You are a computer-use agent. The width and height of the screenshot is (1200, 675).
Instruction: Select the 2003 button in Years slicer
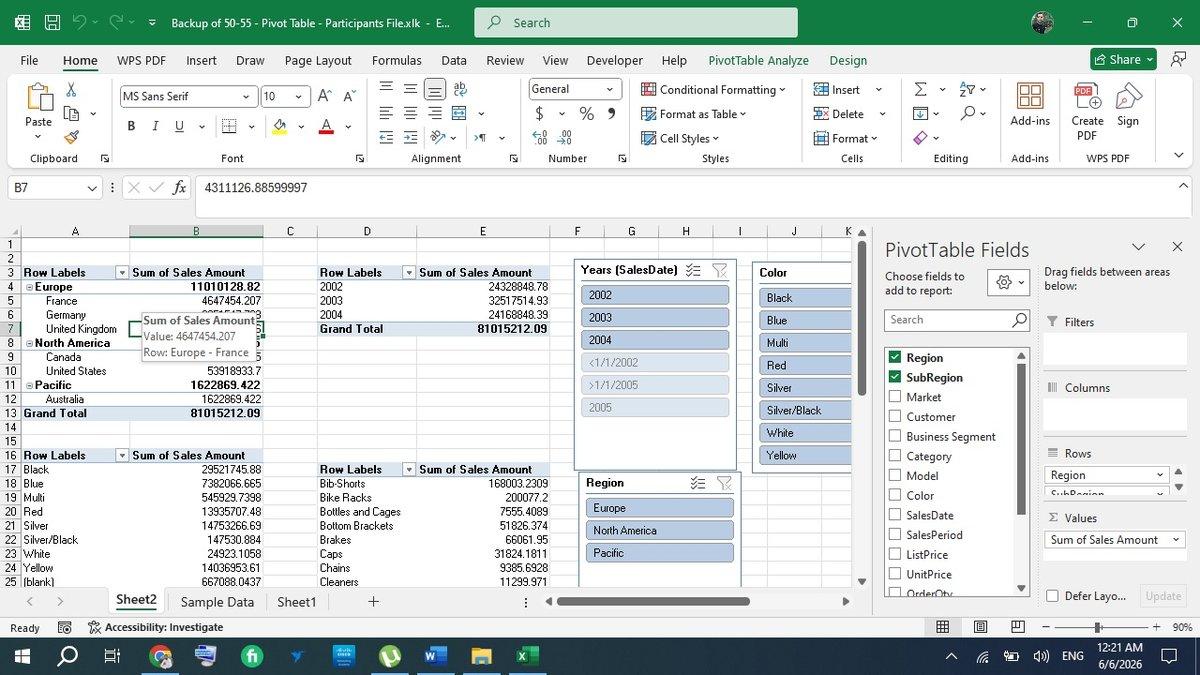pos(655,318)
